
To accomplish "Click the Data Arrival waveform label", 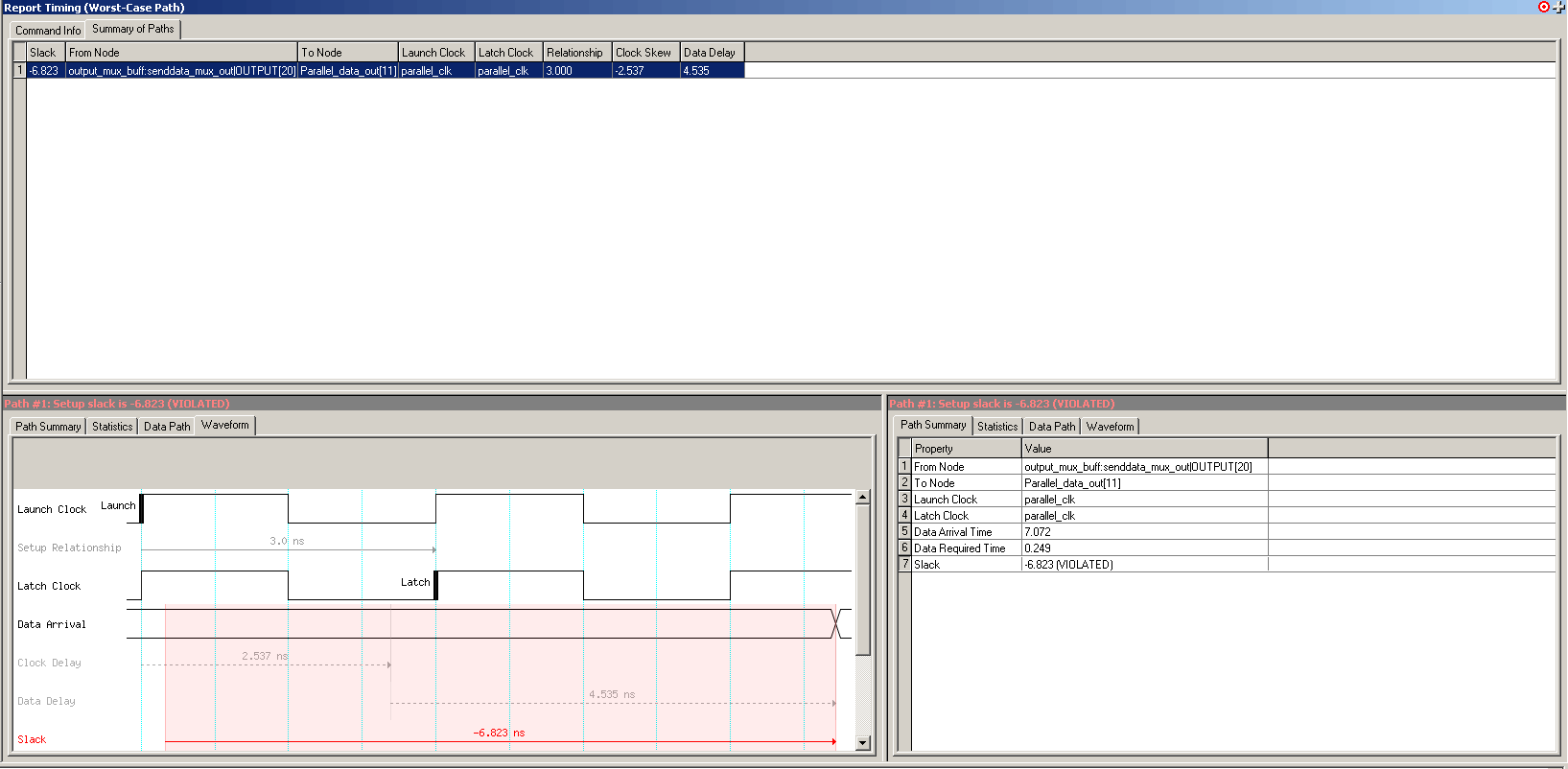I will 52,624.
